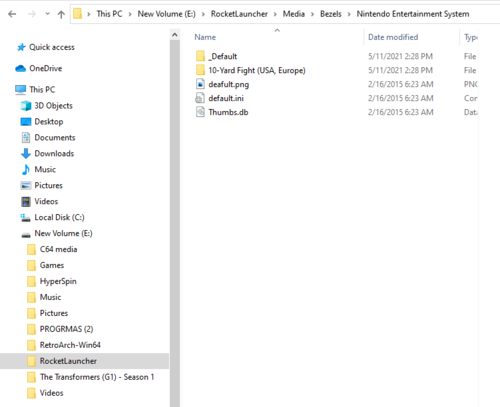Expand chevron after This PC in breadcrumb
Screen dimensions: 500x407
(130, 14)
